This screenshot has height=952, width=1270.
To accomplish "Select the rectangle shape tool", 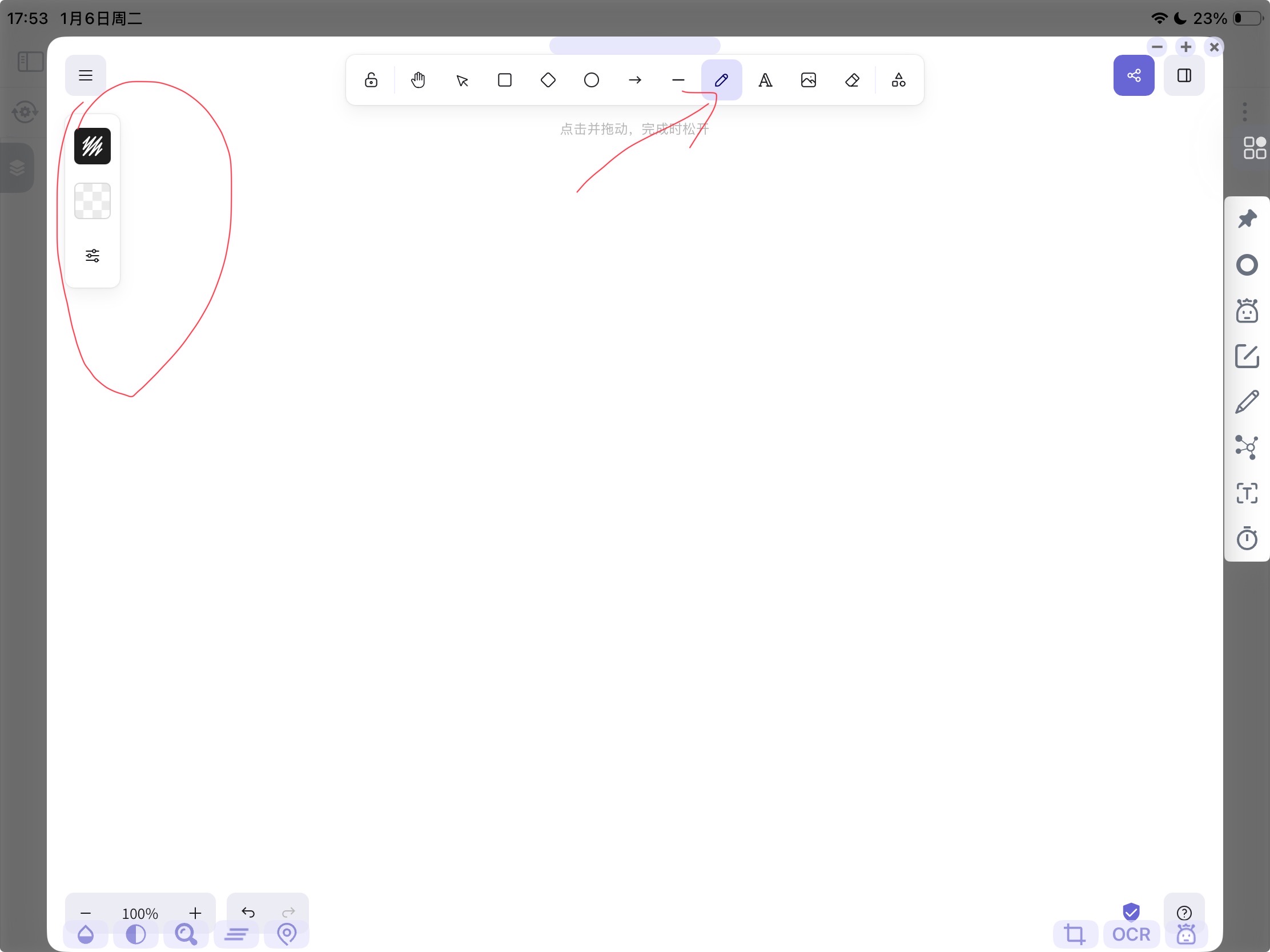I will [x=505, y=80].
